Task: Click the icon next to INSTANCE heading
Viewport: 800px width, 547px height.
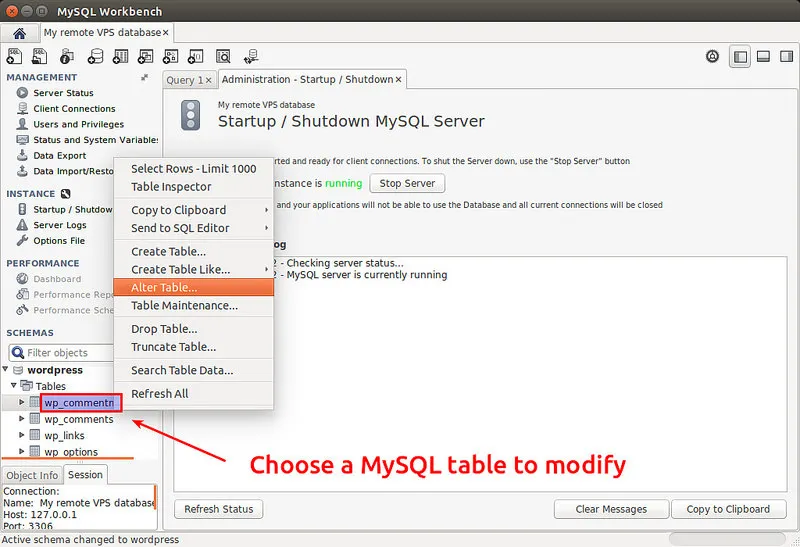Action: pyautogui.click(x=65, y=194)
